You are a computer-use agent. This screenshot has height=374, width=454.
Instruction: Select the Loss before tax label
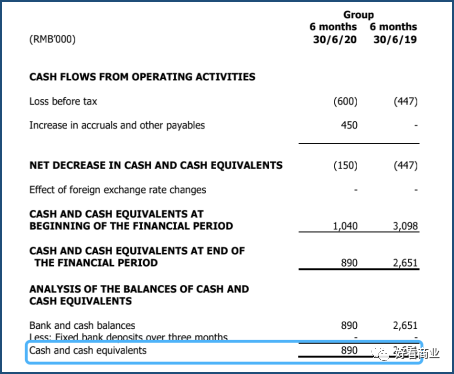click(63, 101)
